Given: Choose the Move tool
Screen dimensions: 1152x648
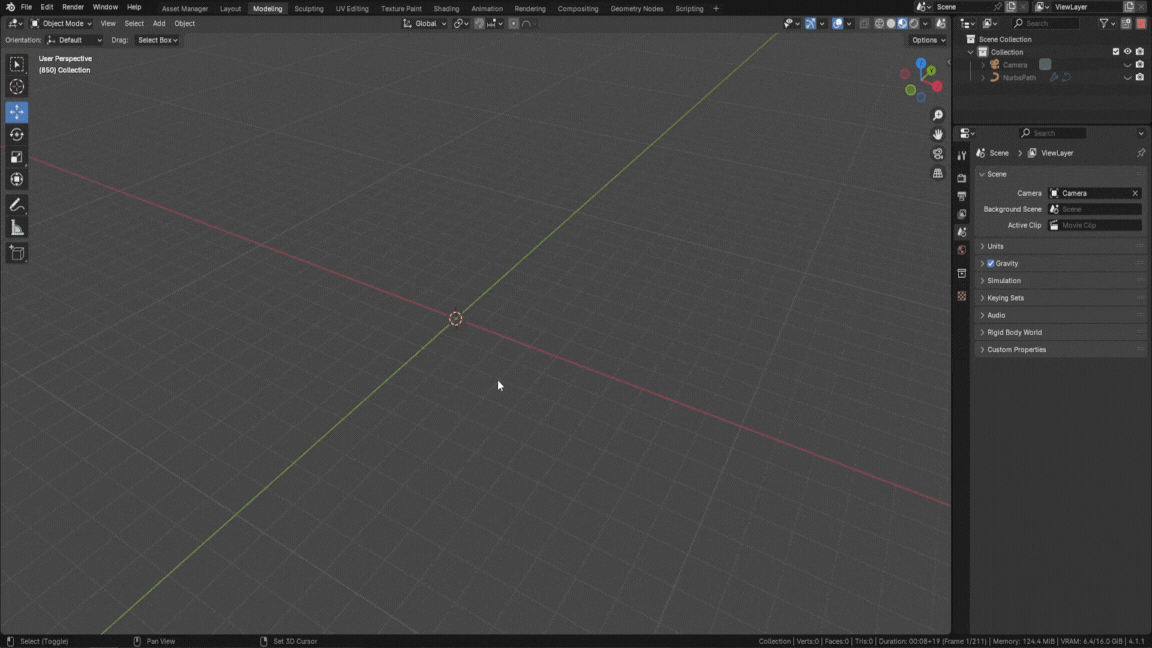Looking at the screenshot, I should 17,112.
